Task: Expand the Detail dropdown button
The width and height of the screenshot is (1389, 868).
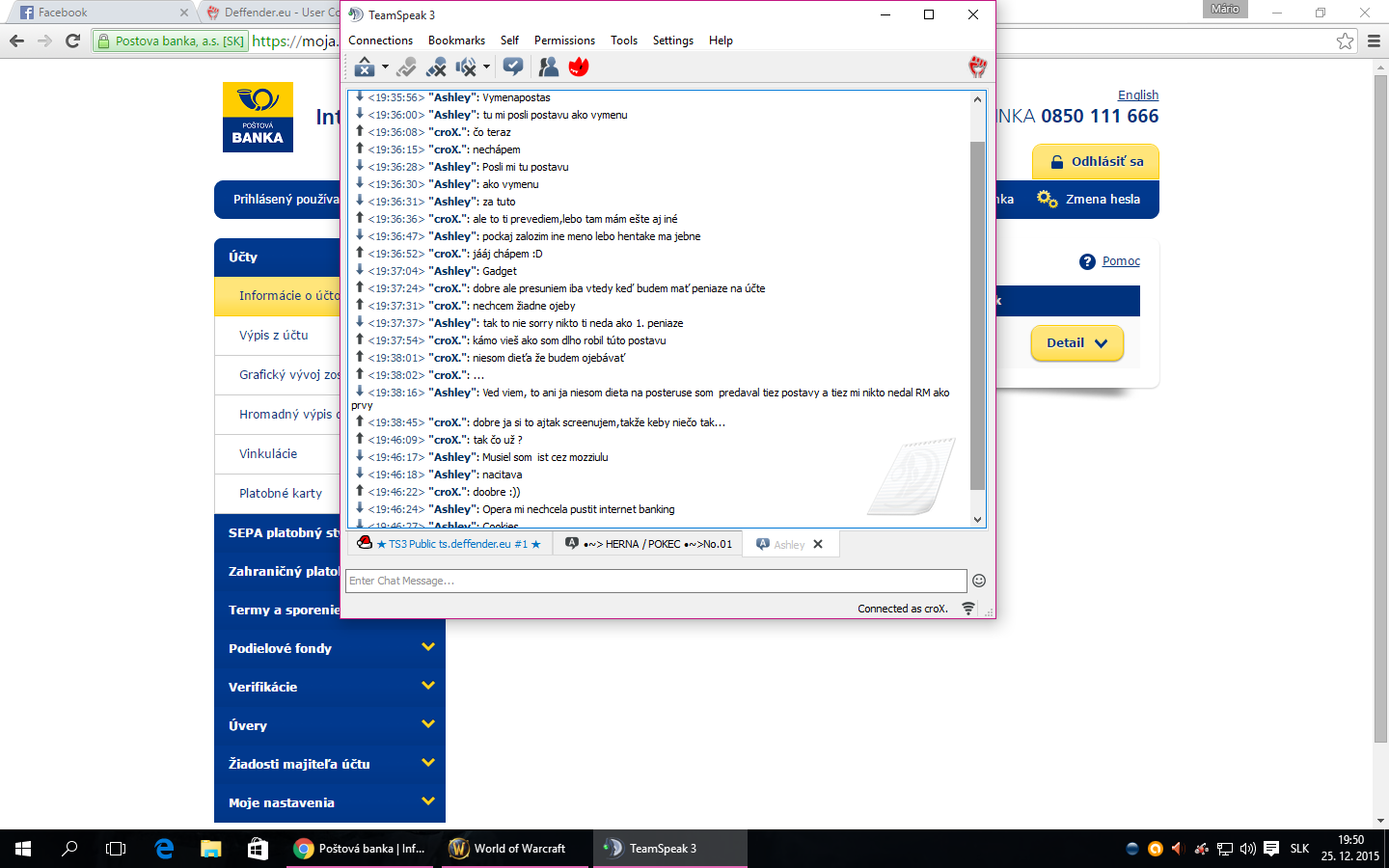Action: click(x=1076, y=343)
